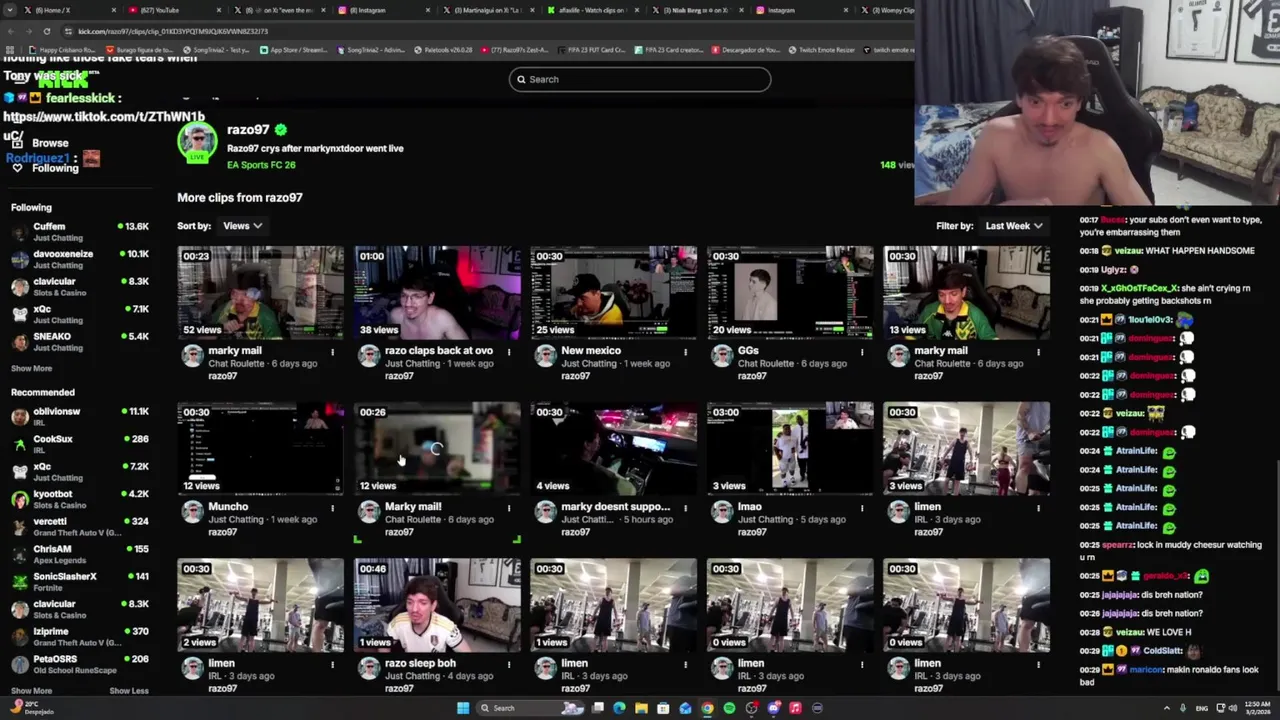Open SNEAKO channel in sidebar
Screen dimensions: 1280x720
point(80,342)
